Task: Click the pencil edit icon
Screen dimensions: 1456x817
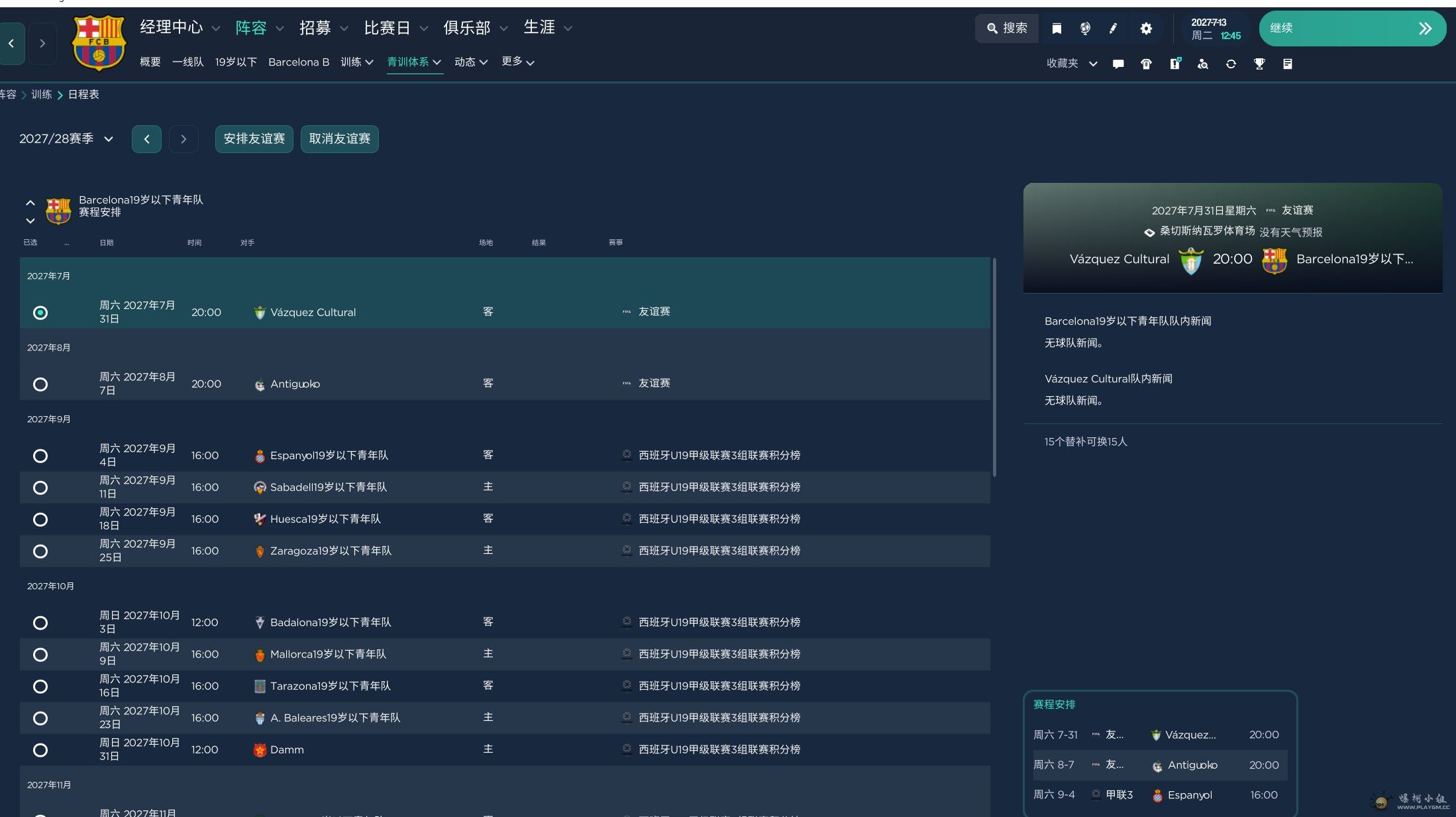Action: 1114,28
